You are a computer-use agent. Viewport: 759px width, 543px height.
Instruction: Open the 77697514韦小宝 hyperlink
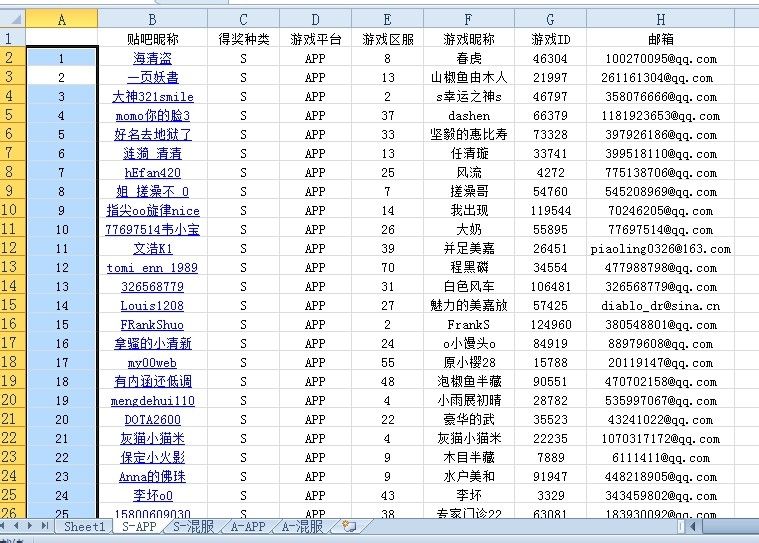pyautogui.click(x=152, y=229)
